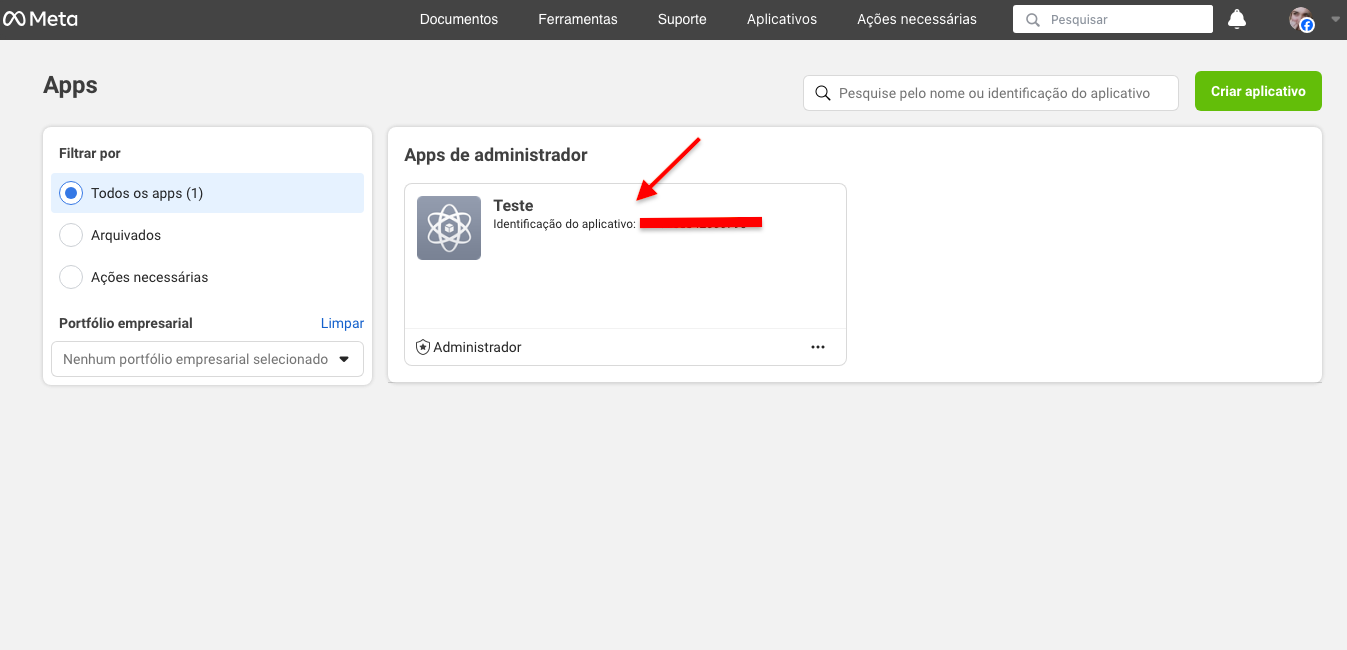
Task: Click the magnifier icon in the app search field
Action: pos(823,93)
